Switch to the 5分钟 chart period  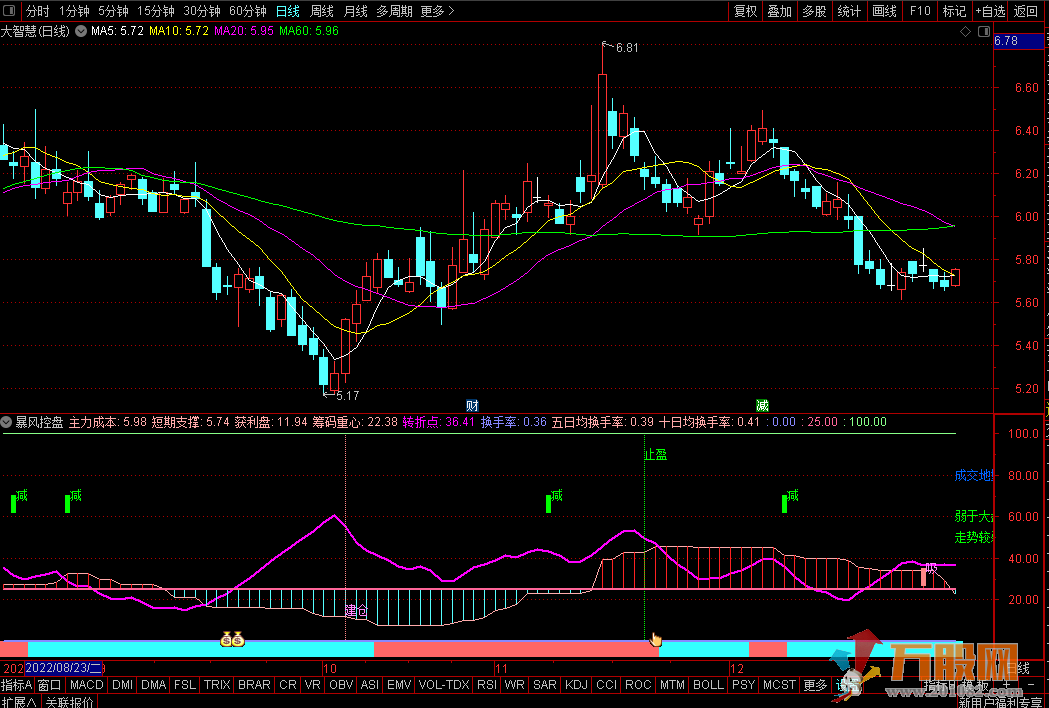(x=114, y=11)
